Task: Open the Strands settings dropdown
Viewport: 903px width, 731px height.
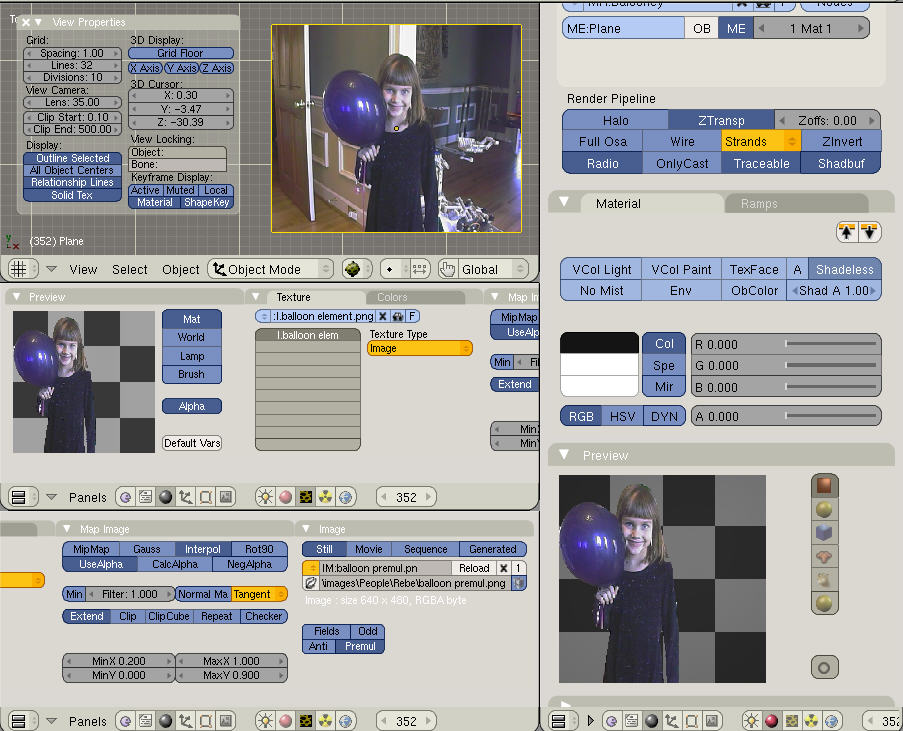Action: [x=760, y=142]
